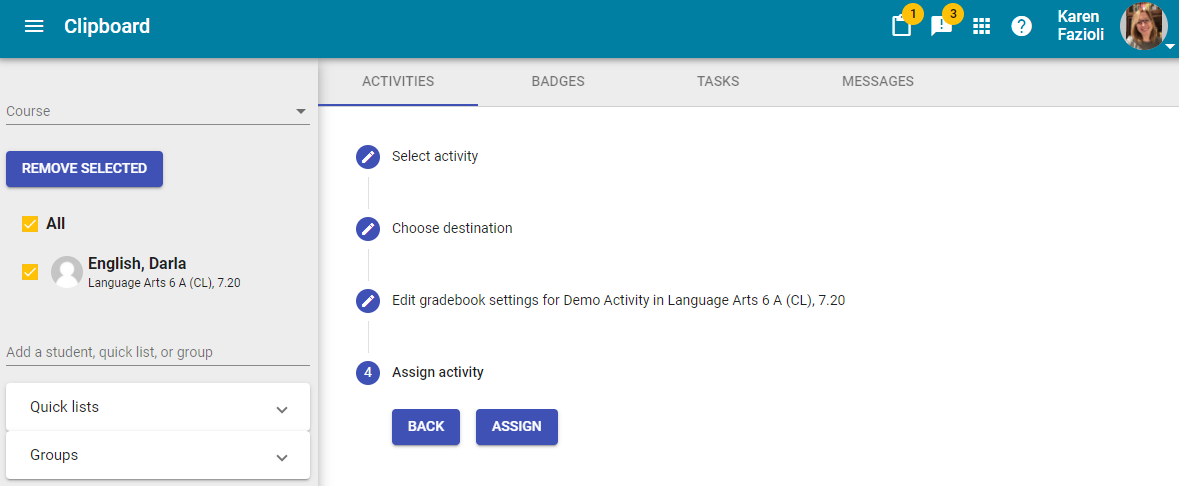Uncheck the All students checkbox
Image resolution: width=1179 pixels, height=486 pixels.
[30, 224]
